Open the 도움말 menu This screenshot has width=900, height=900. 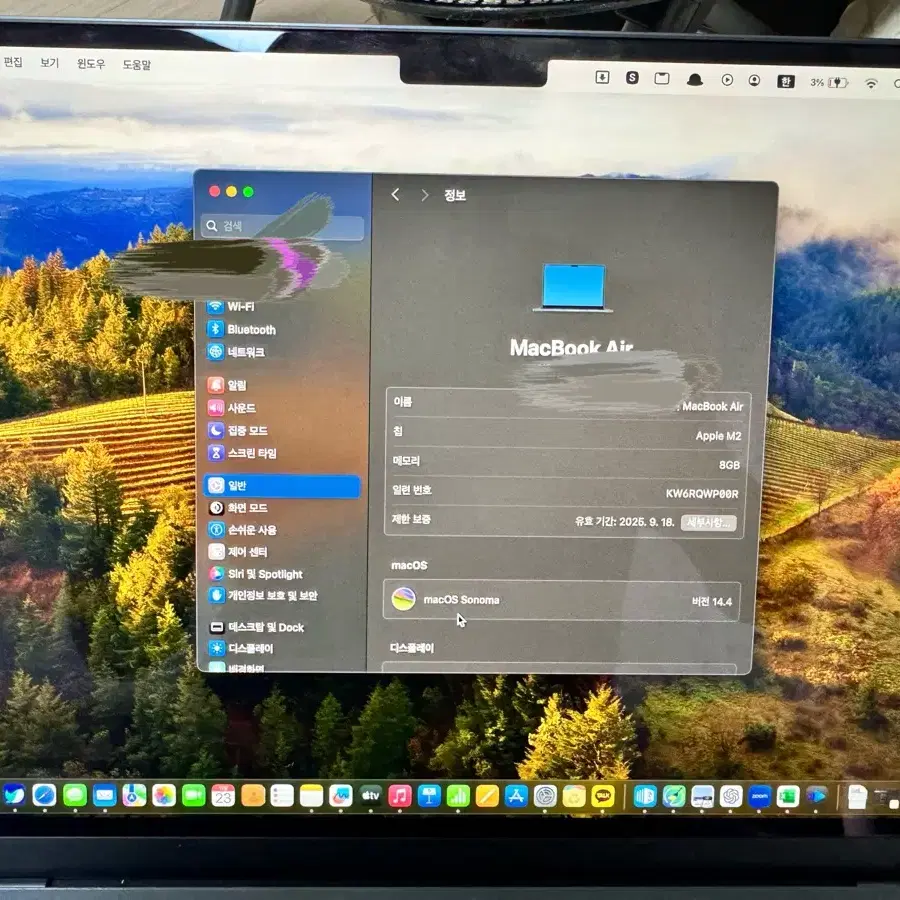point(137,64)
